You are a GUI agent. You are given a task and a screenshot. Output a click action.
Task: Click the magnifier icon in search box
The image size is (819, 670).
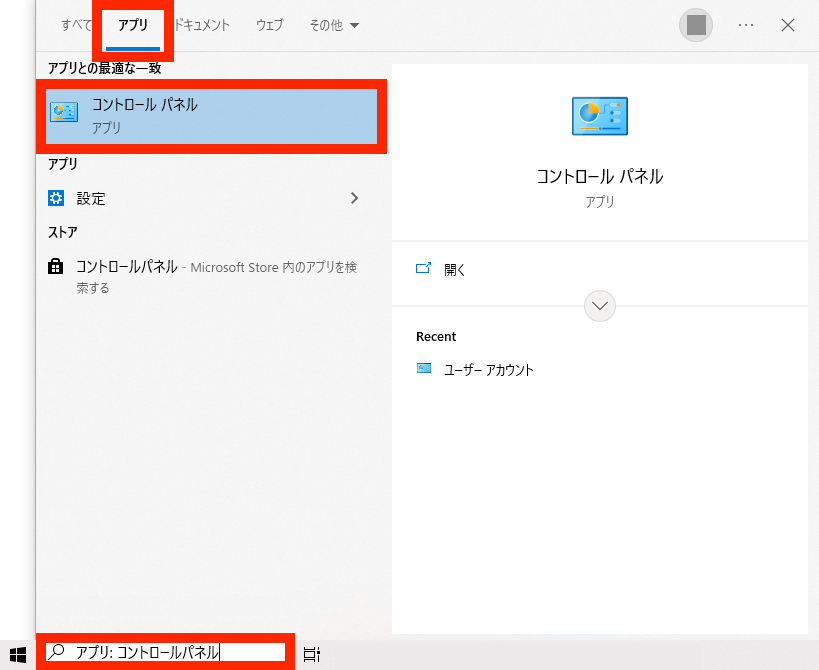click(x=56, y=652)
